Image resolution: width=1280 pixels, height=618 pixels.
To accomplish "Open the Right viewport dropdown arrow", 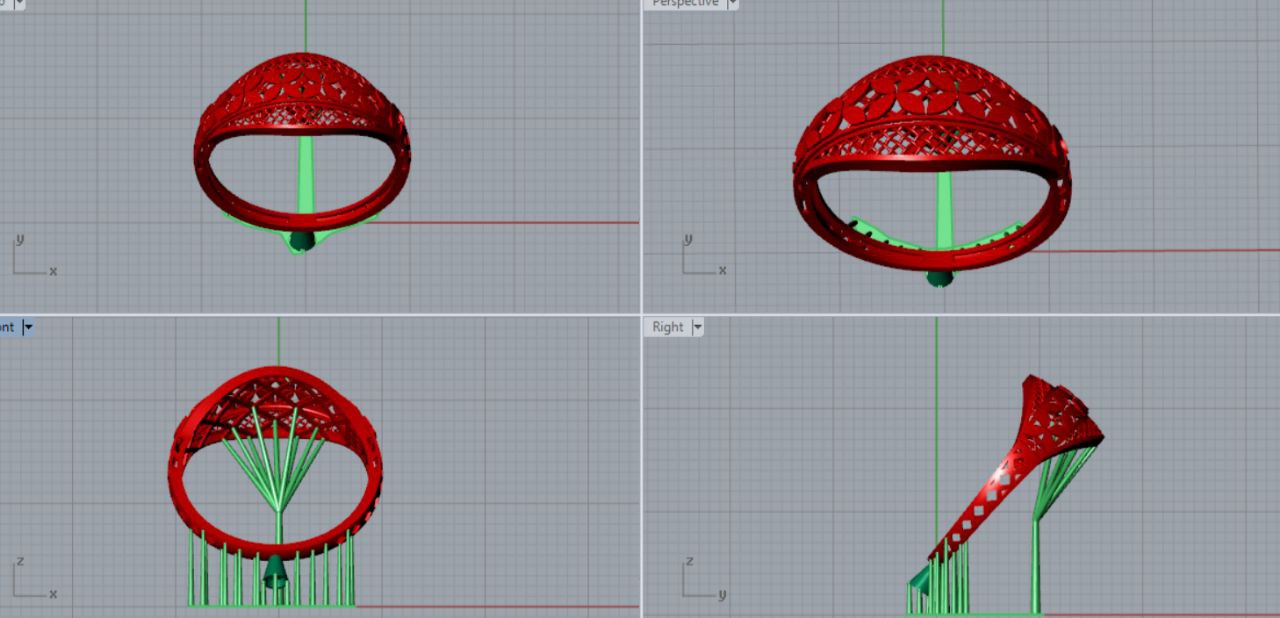I will (x=697, y=327).
